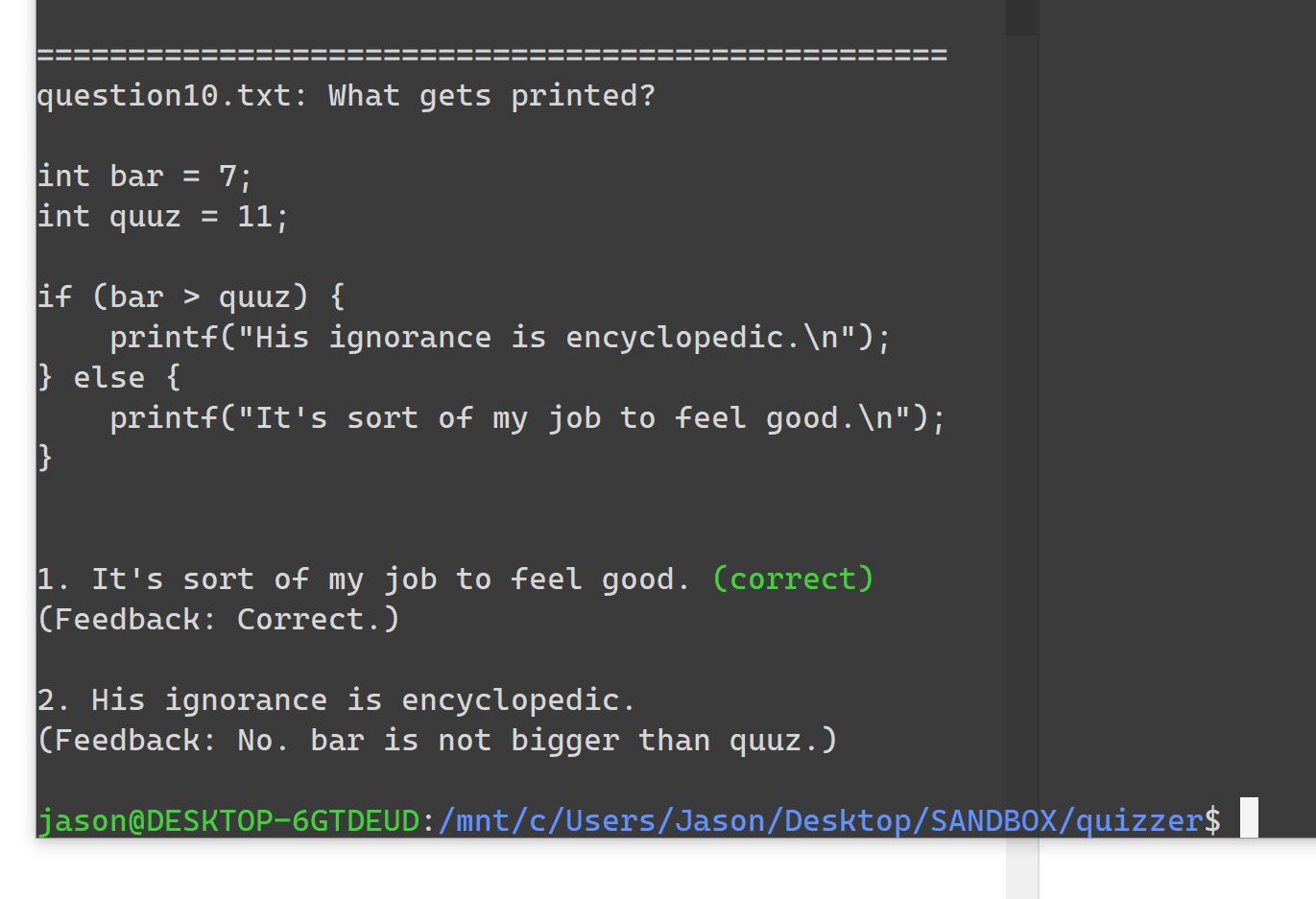Viewport: 1316px width, 899px height.
Task: Click the green '(correct)' label
Action: (x=793, y=579)
